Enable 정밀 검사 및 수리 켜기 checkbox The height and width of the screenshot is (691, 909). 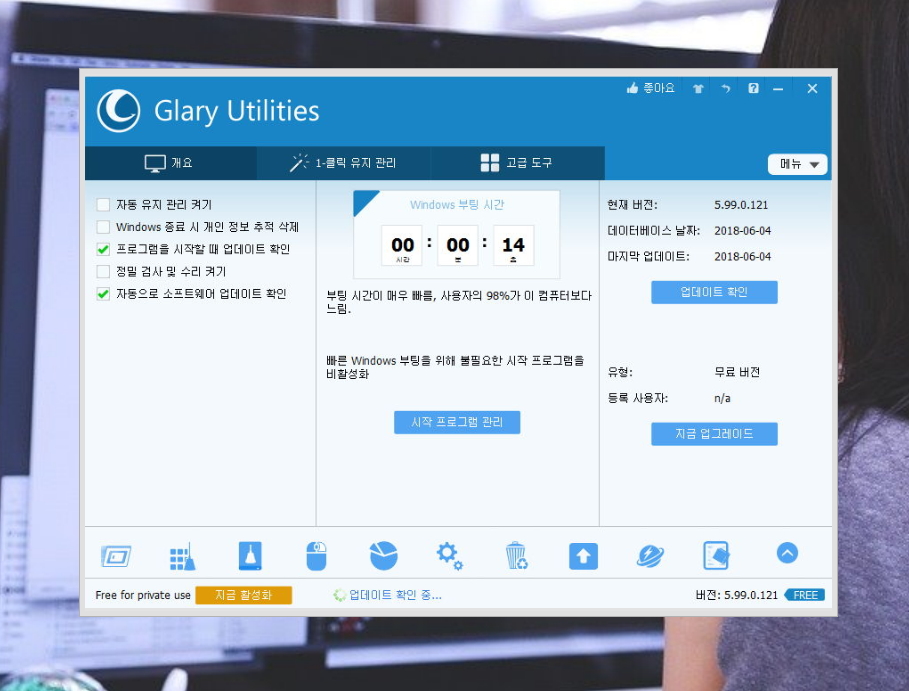[x=103, y=271]
